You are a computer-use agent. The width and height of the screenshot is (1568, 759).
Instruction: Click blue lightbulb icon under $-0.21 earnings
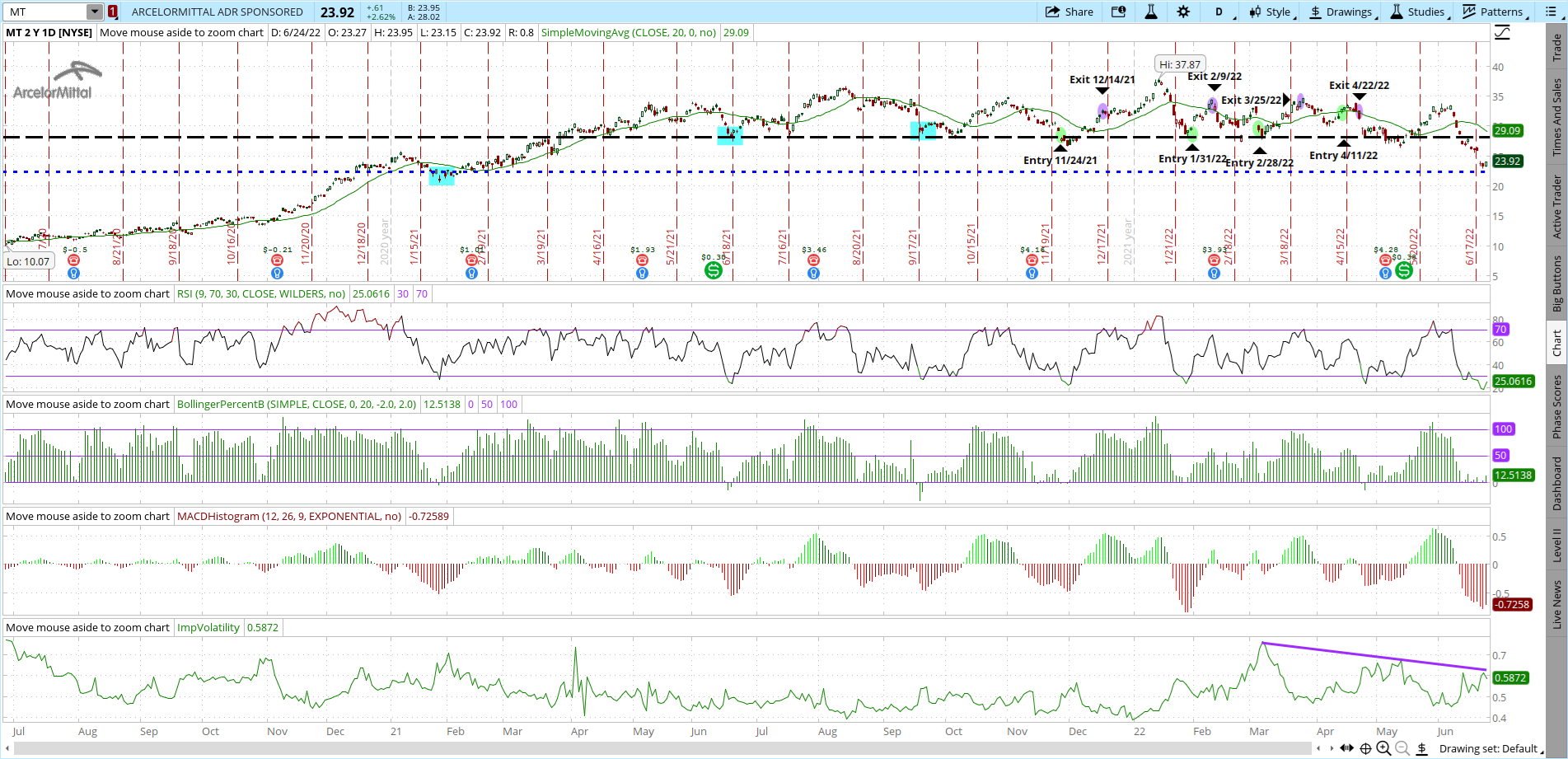click(x=277, y=273)
